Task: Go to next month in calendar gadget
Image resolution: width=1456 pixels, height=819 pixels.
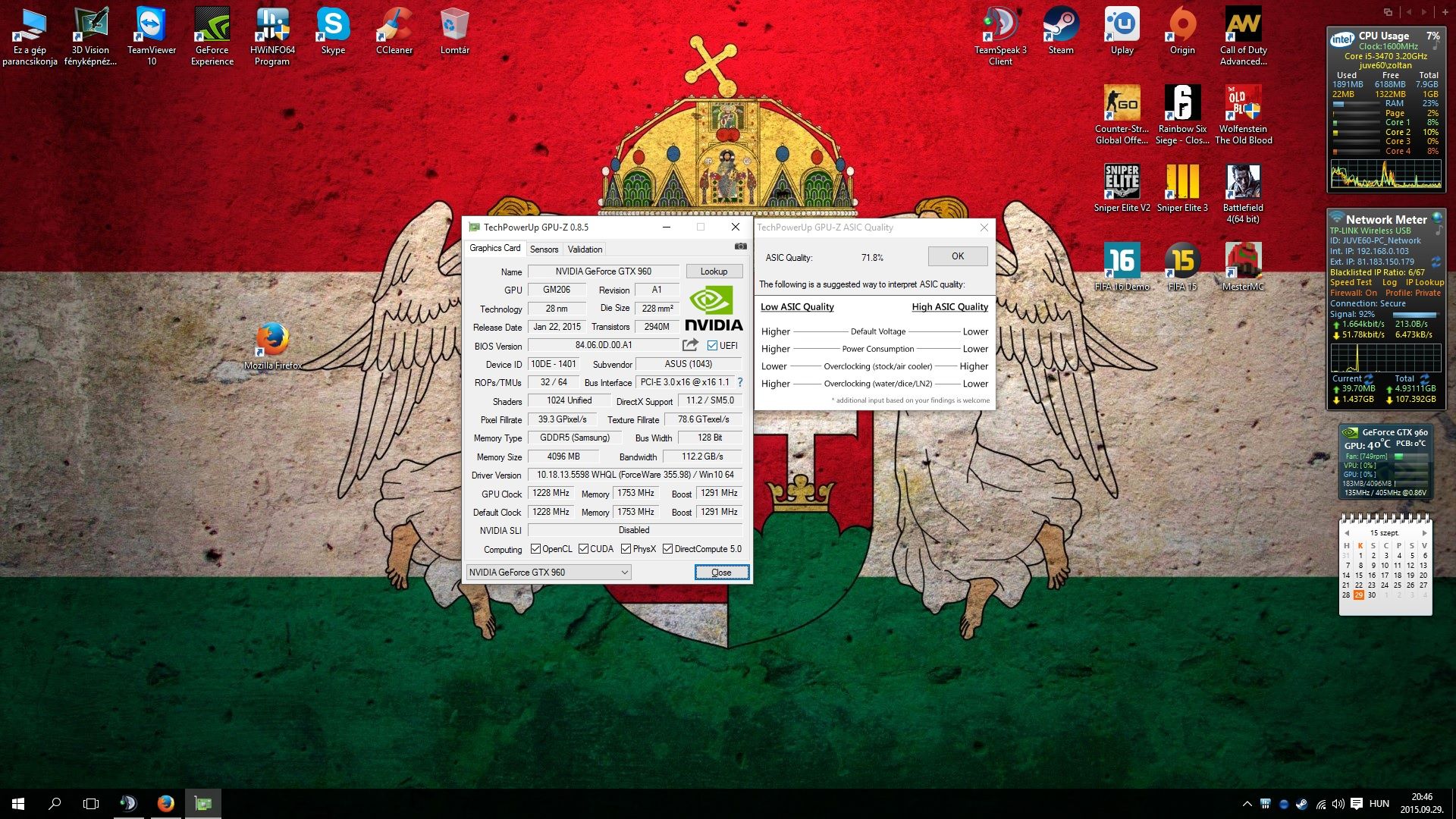Action: point(1425,533)
